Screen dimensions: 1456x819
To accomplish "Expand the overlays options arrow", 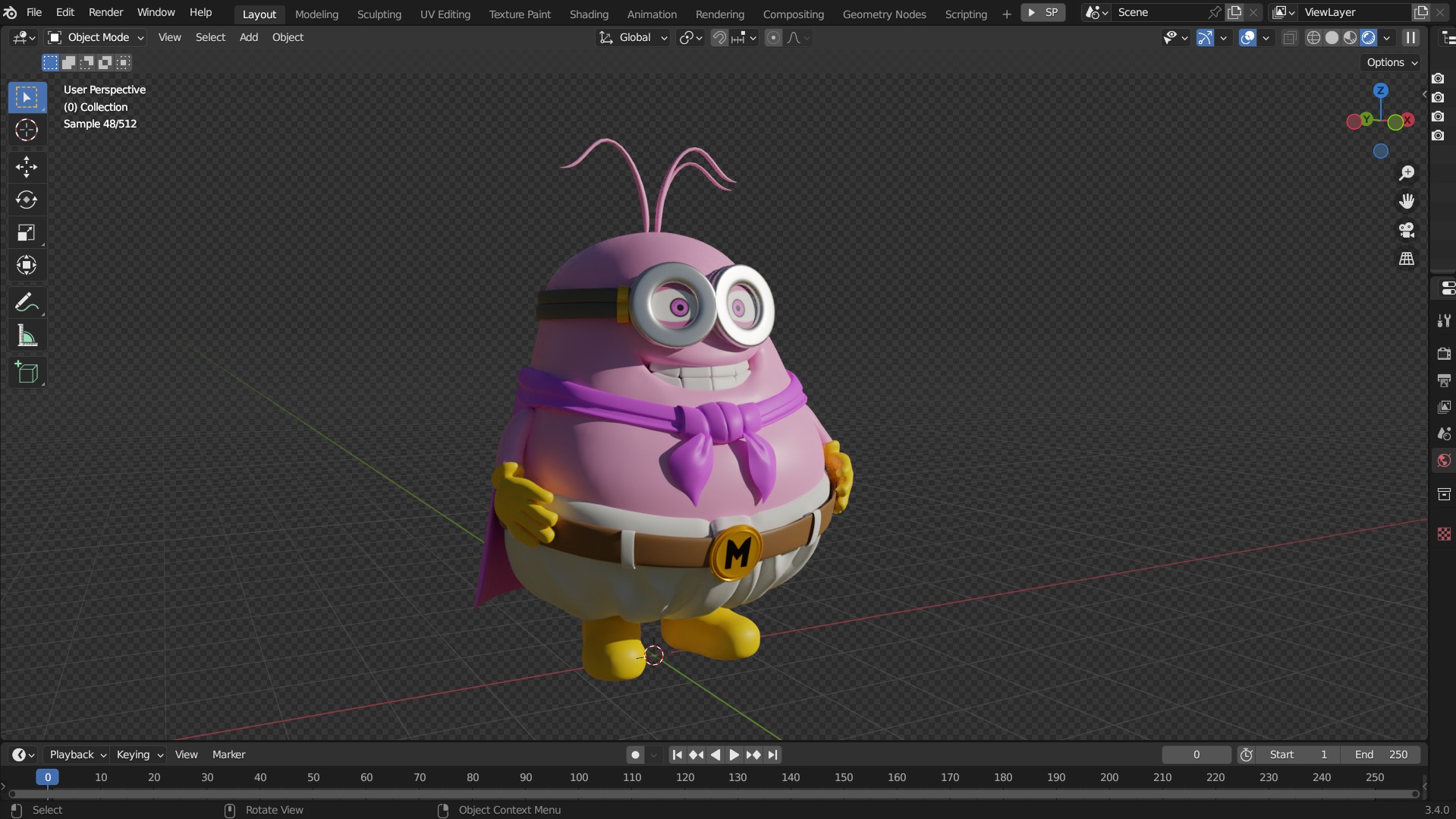I will tap(1266, 37).
